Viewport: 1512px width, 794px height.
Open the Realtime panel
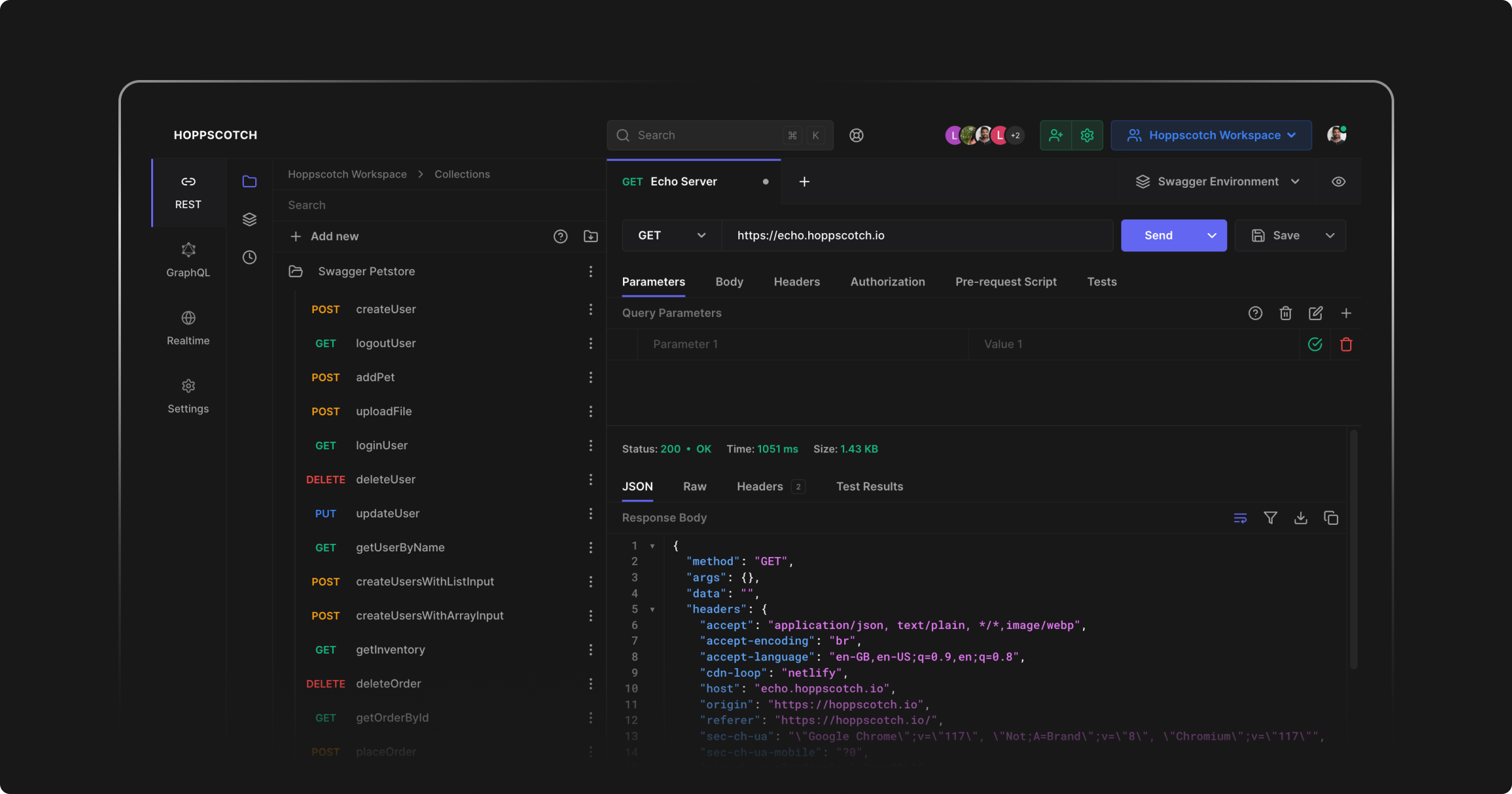click(x=188, y=327)
